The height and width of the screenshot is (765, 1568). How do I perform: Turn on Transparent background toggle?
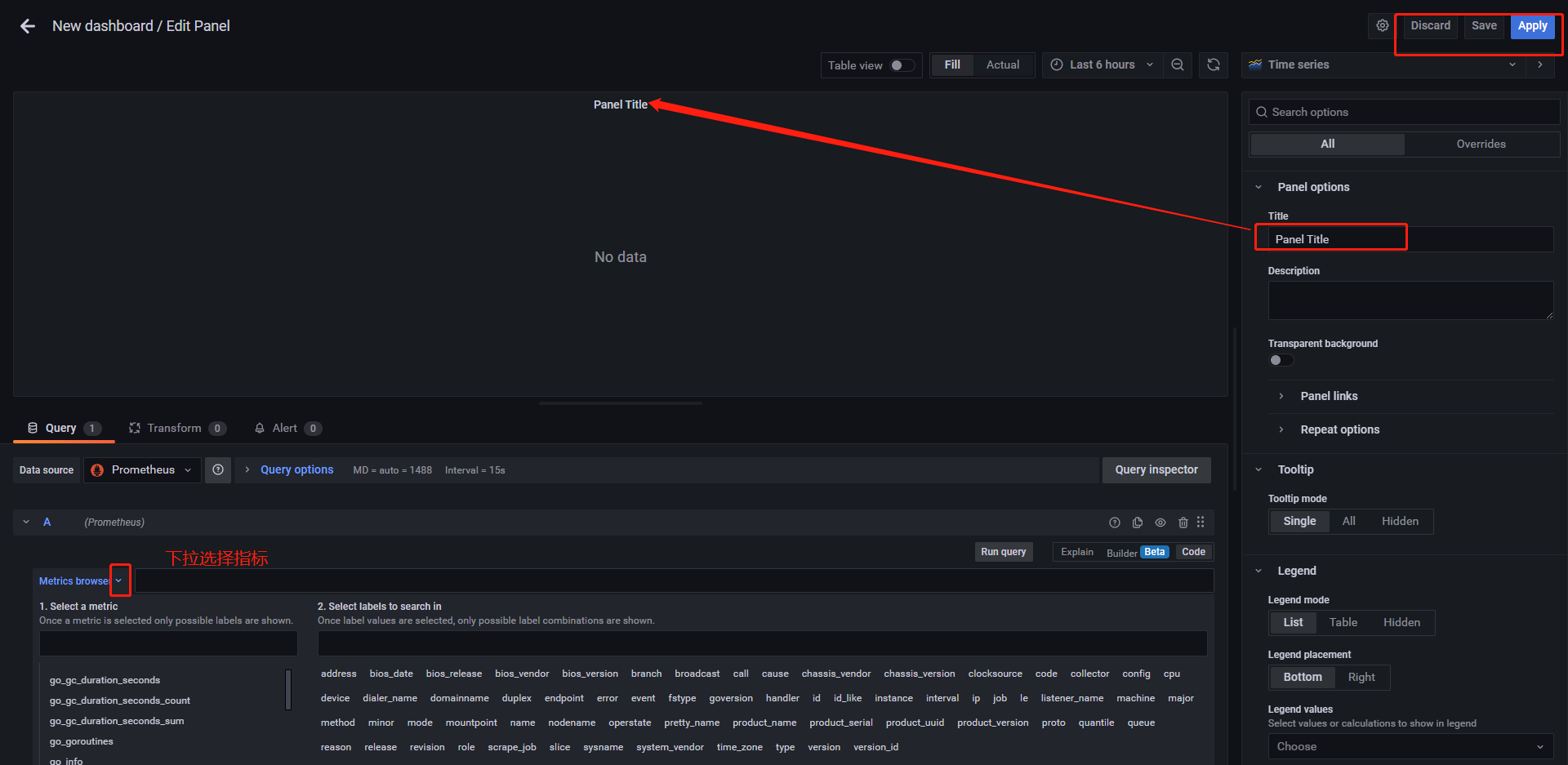(x=1281, y=360)
